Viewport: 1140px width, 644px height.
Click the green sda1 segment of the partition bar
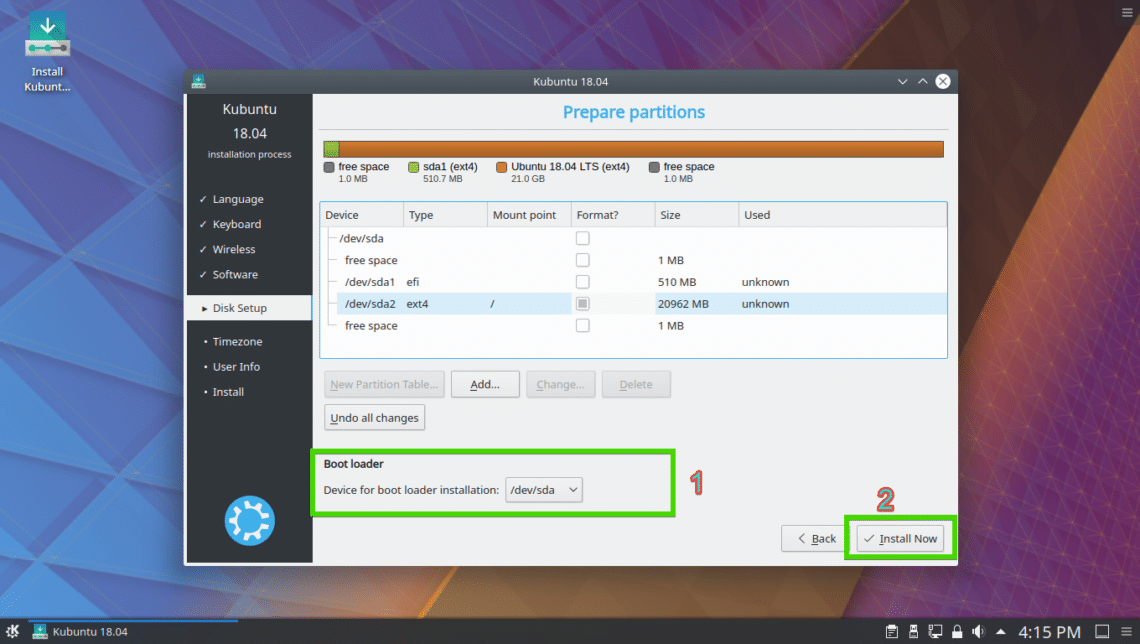pos(332,149)
